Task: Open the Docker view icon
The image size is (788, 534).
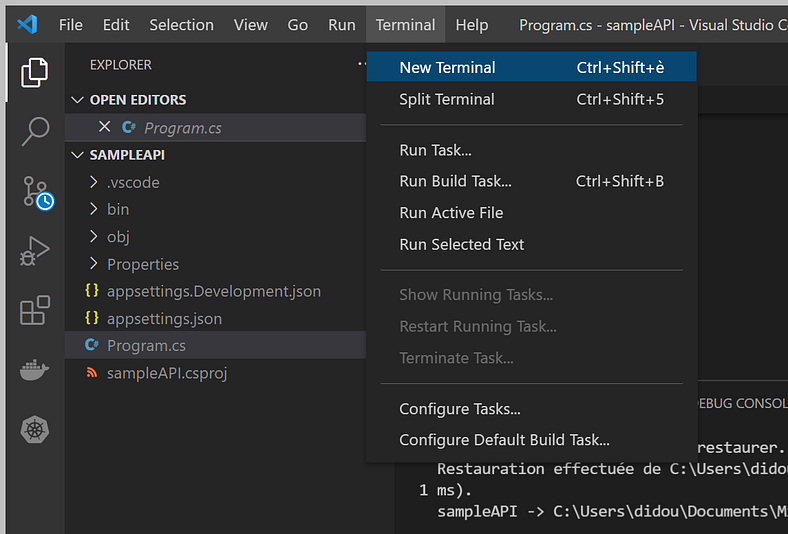Action: [35, 370]
